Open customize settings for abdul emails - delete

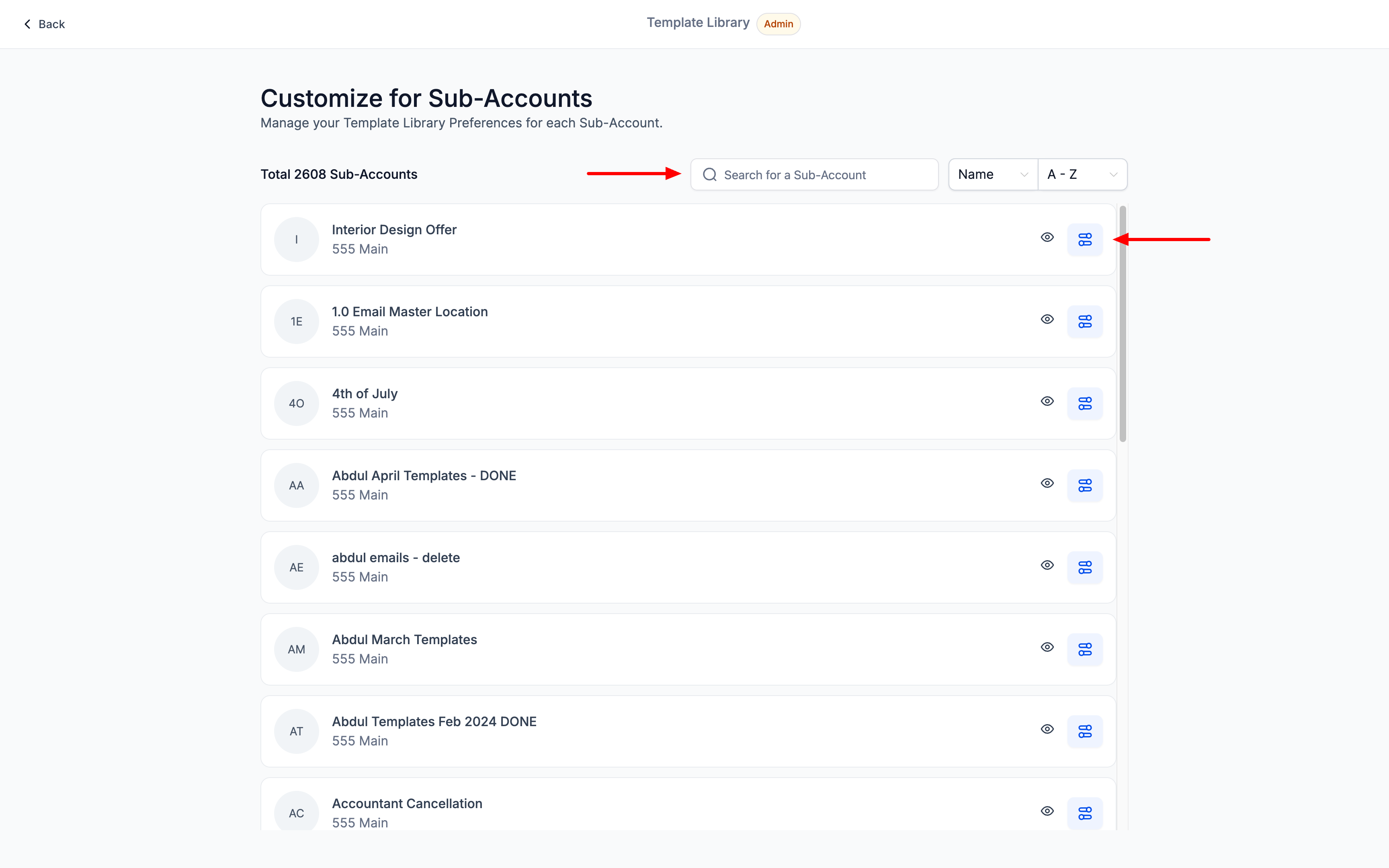(x=1084, y=567)
